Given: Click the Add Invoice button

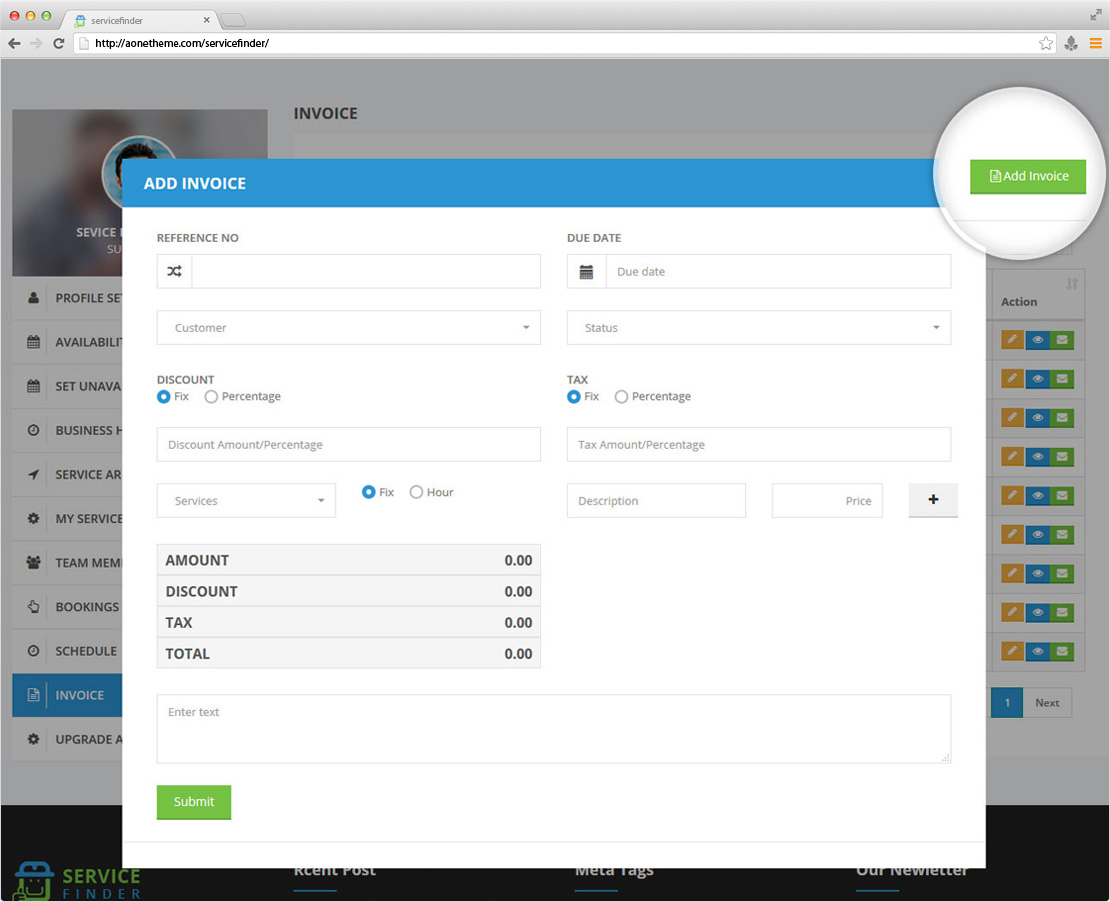Looking at the screenshot, I should (1028, 176).
